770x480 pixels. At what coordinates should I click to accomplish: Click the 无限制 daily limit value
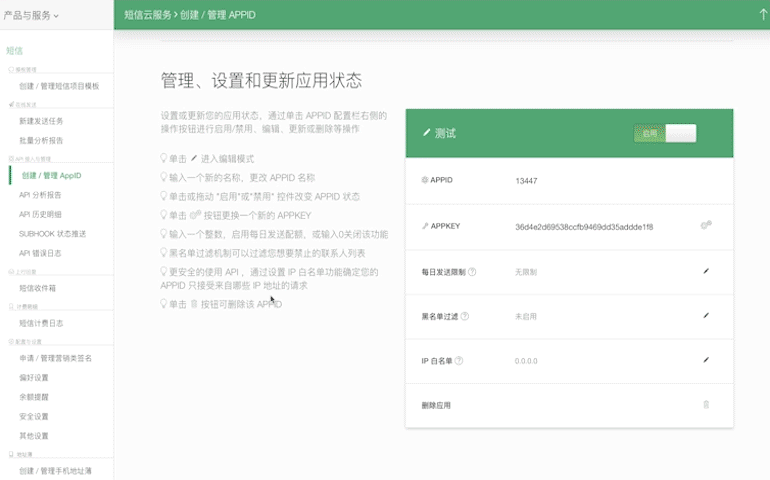tap(525, 272)
